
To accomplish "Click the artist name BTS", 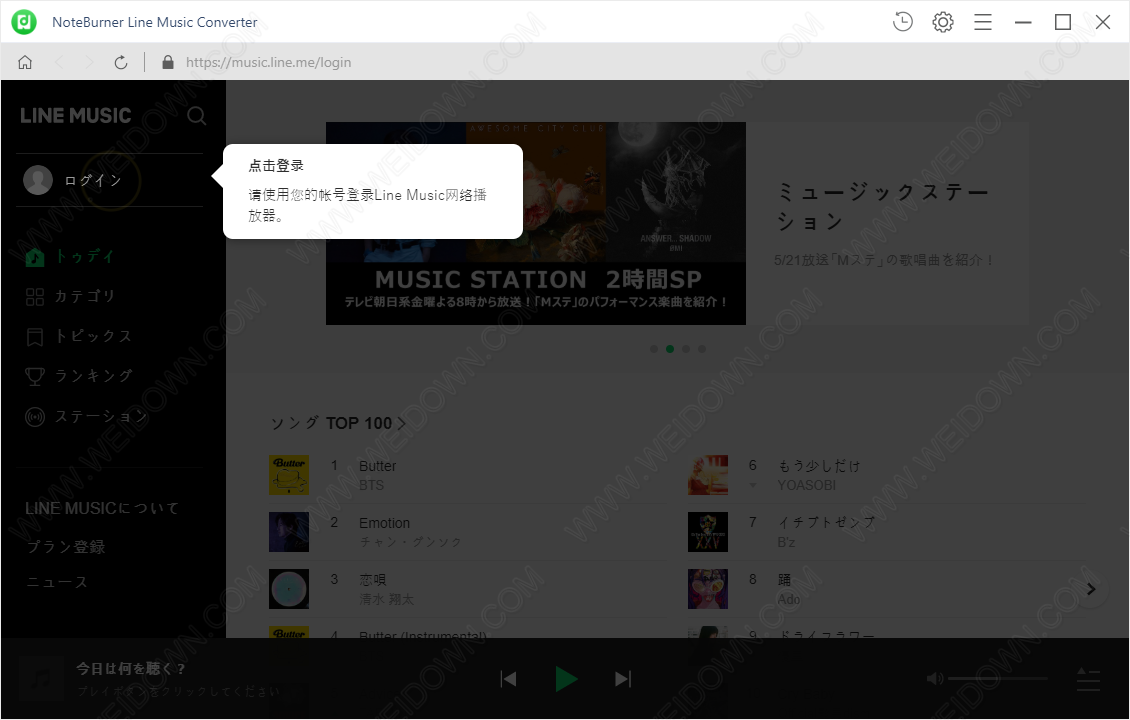I will point(371,485).
